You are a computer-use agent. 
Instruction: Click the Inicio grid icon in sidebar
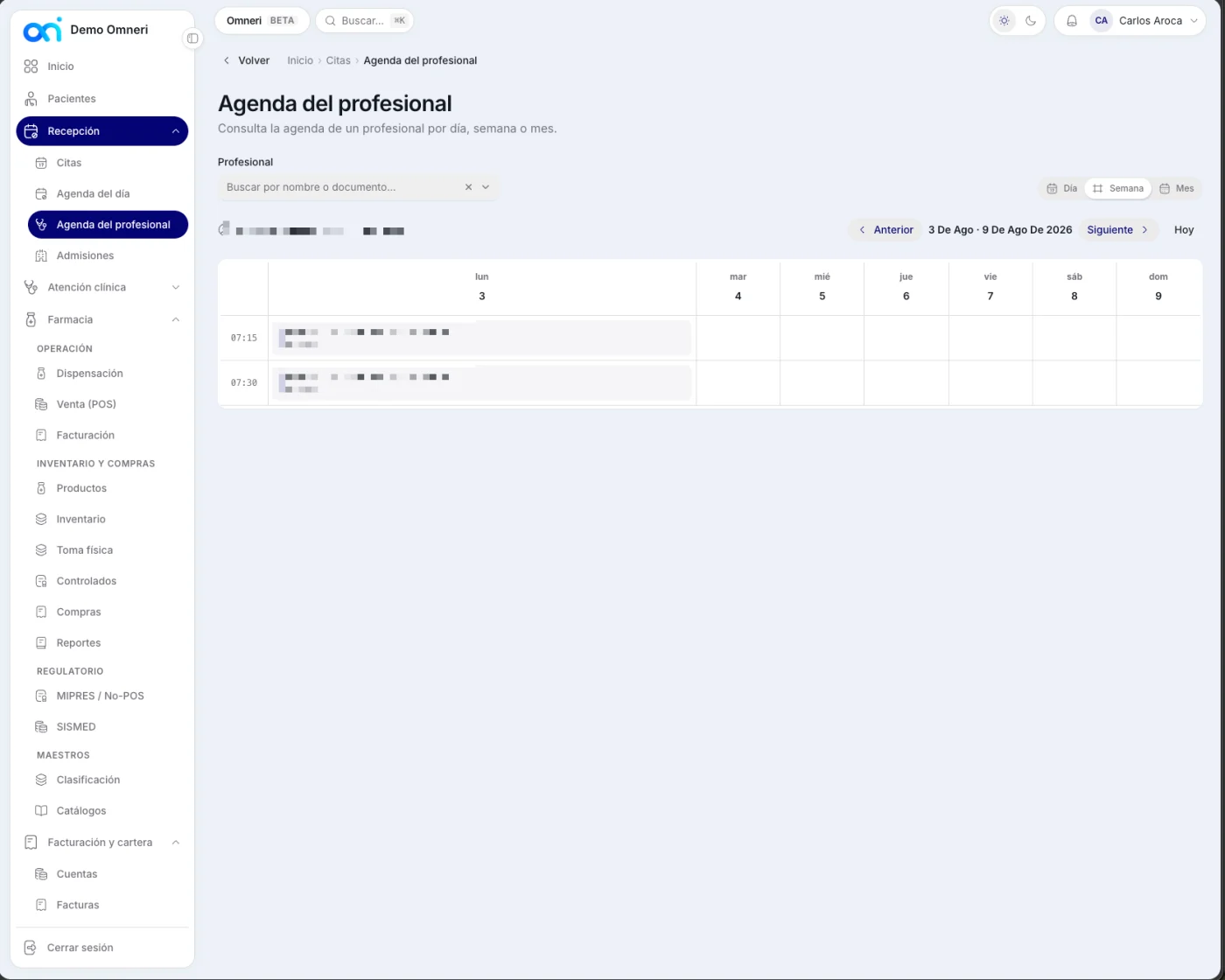[x=31, y=66]
